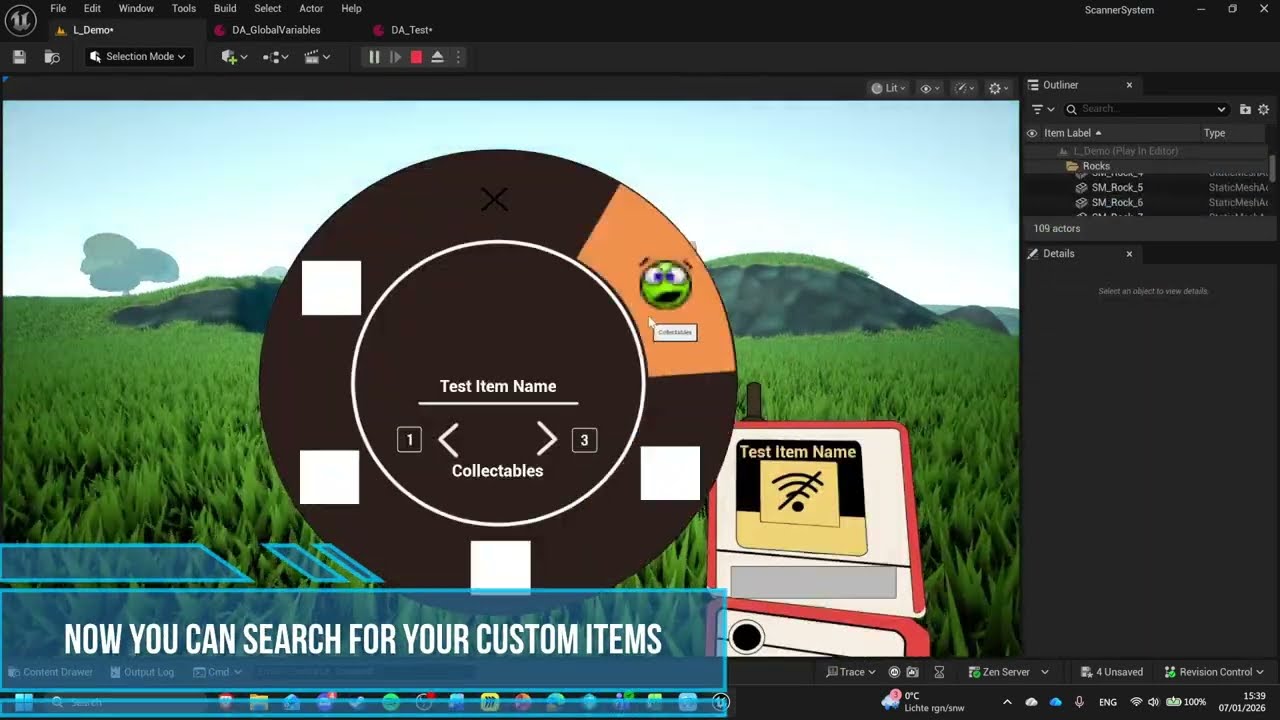Stop the play session with red square
Viewport: 1280px width, 720px height.
pyautogui.click(x=416, y=57)
